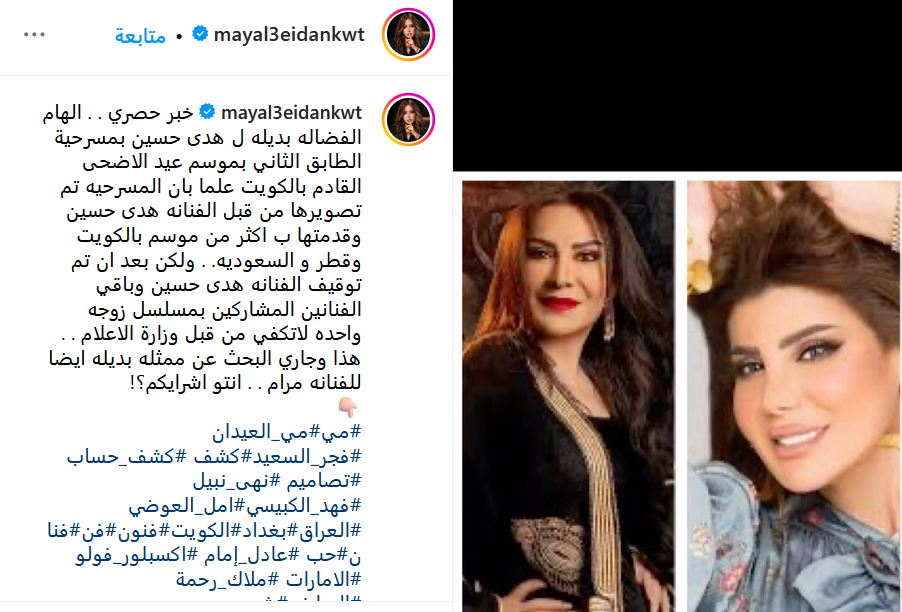
Task: Open the mayal3eidankwt username in header
Action: [x=289, y=35]
